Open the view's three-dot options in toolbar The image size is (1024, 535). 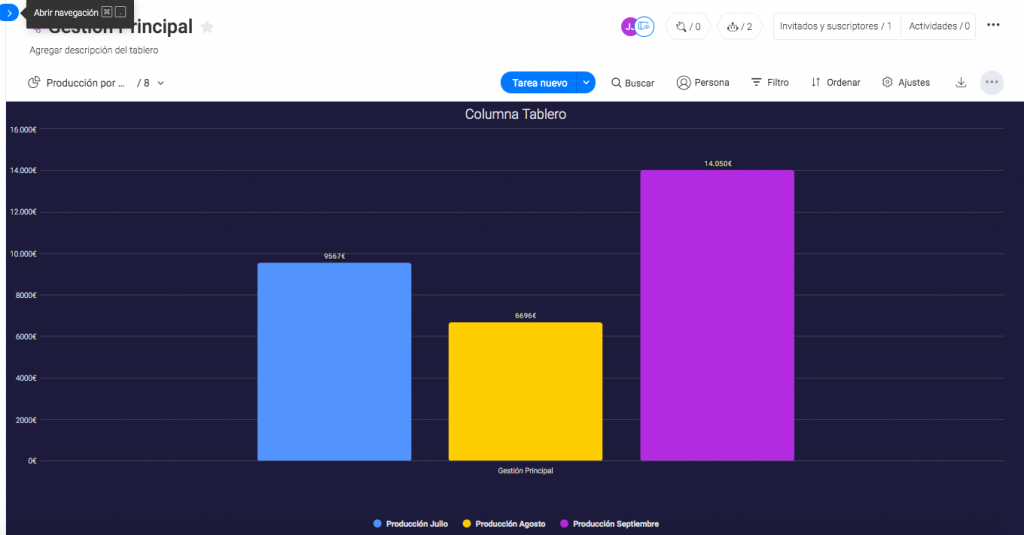991,83
